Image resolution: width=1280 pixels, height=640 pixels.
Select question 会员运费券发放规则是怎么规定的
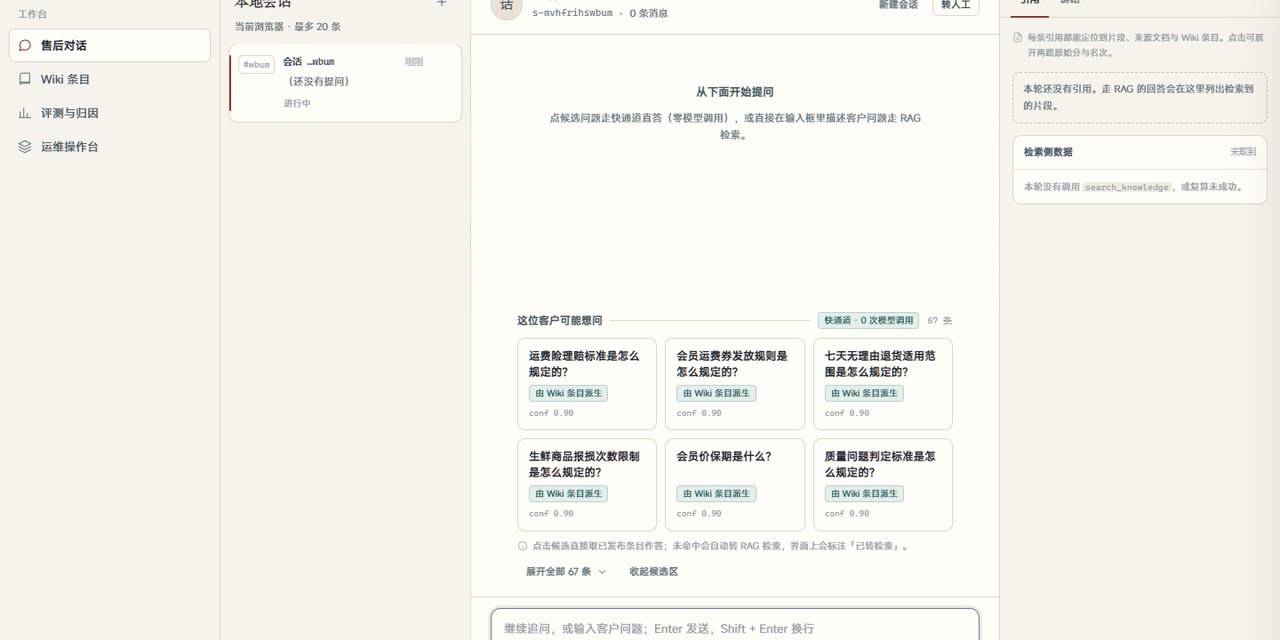[734, 384]
